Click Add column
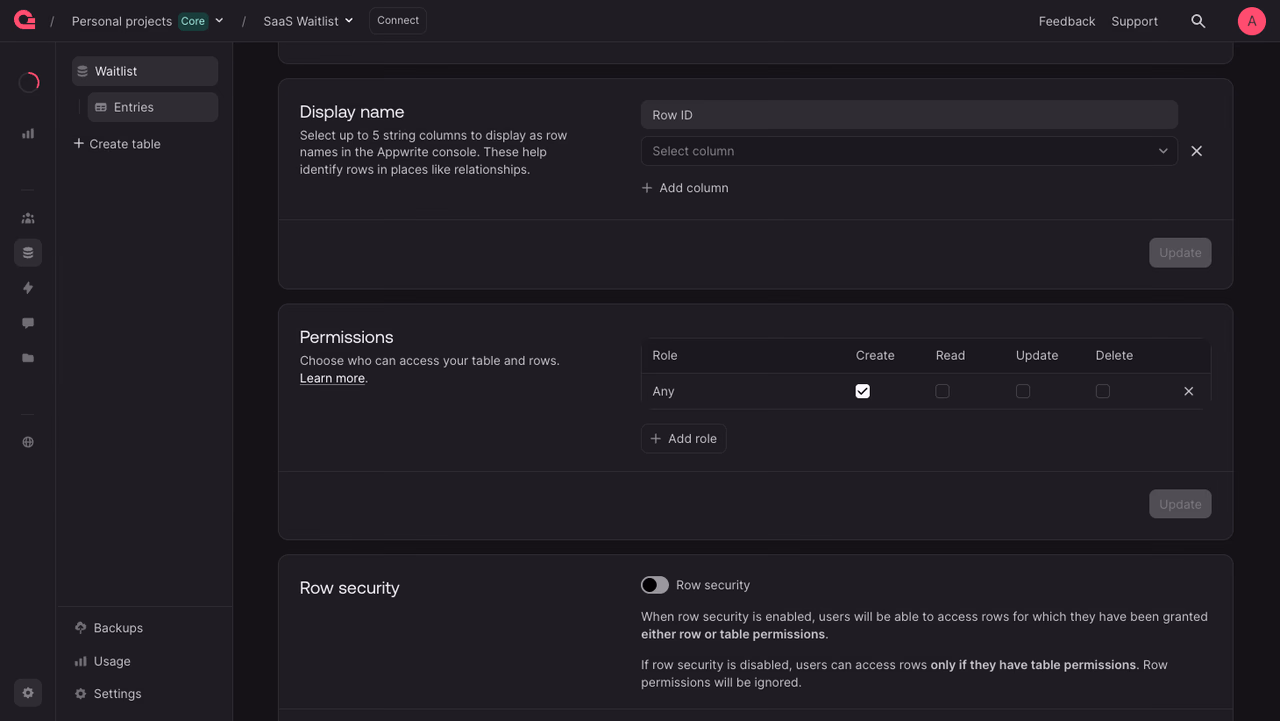The height and width of the screenshot is (721, 1280). (x=685, y=188)
